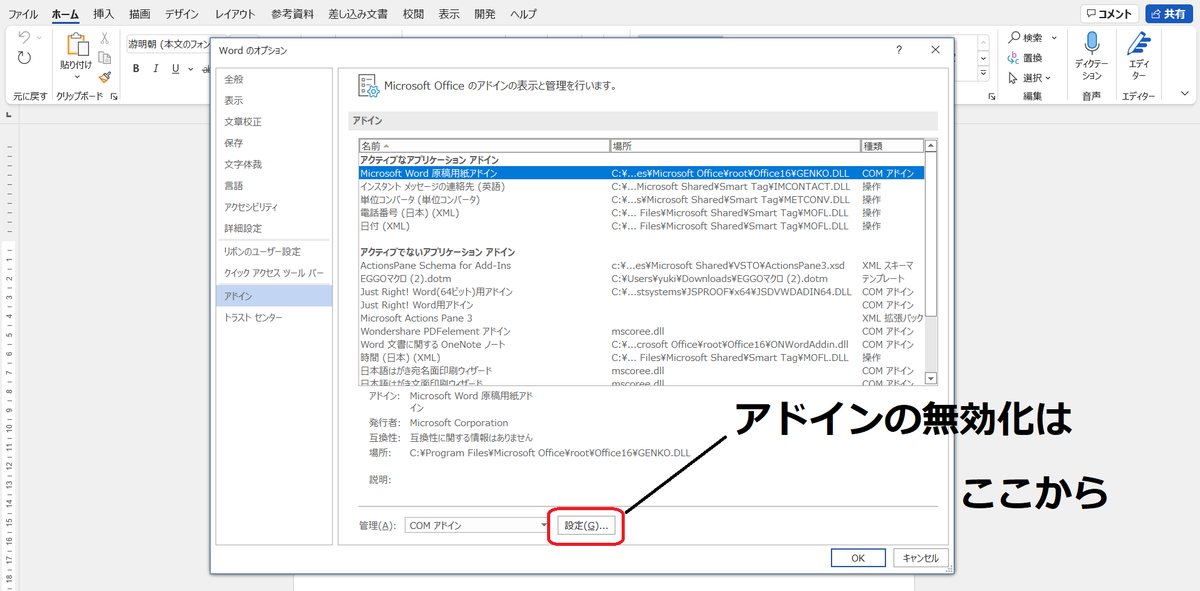Expand the 貼り付け paste options arrow
Image resolution: width=1200 pixels, height=591 pixels.
pos(77,77)
